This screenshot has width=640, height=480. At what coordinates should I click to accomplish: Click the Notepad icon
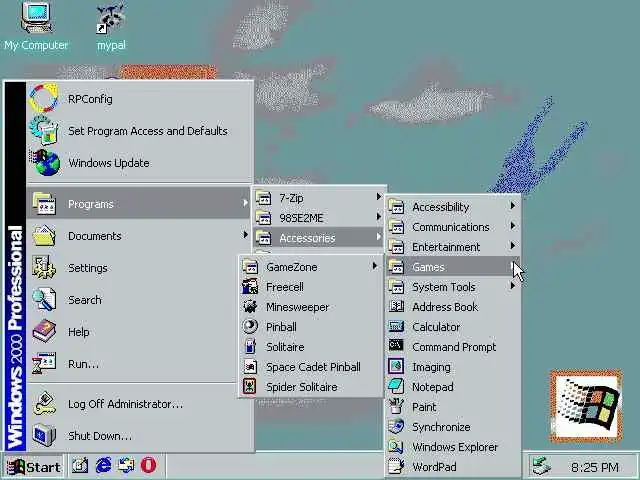click(396, 387)
